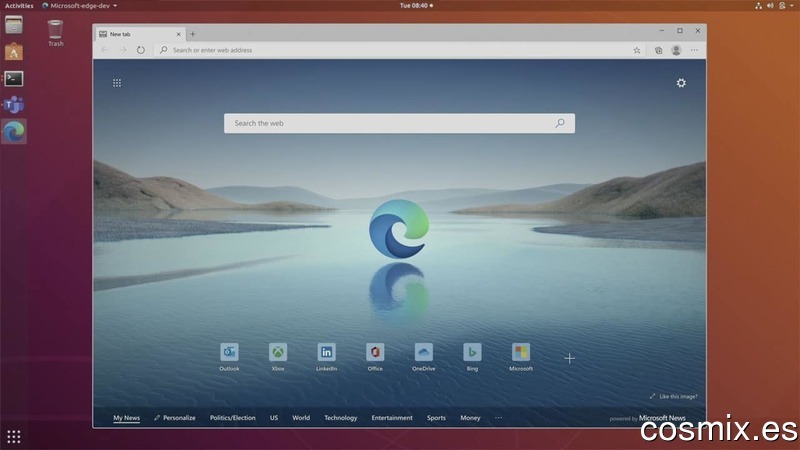Open the user profile avatar

(677, 50)
